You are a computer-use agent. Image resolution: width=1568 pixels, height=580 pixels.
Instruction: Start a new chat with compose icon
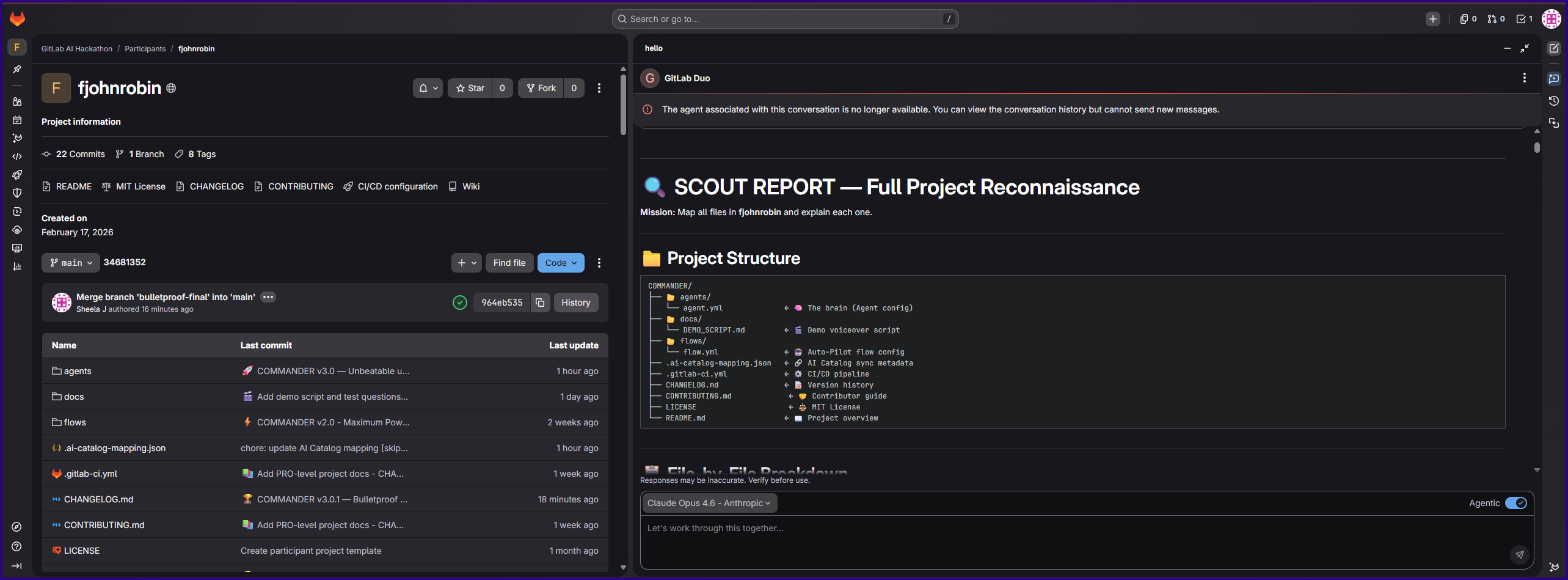1554,48
